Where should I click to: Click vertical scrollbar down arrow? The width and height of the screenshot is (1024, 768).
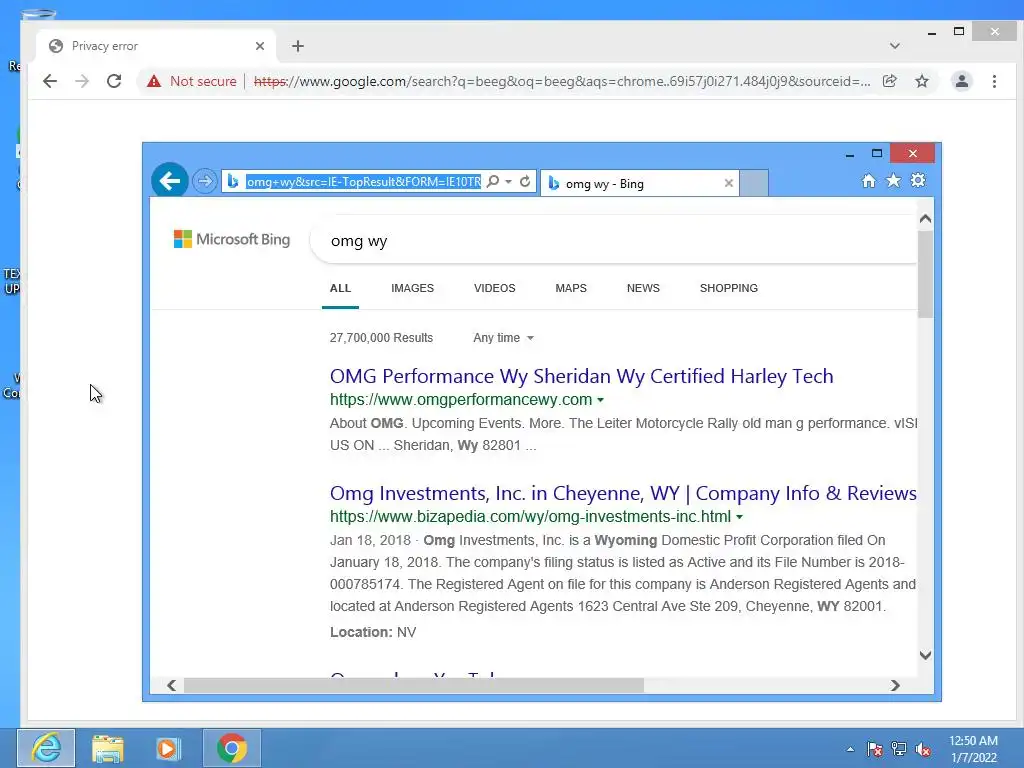925,655
